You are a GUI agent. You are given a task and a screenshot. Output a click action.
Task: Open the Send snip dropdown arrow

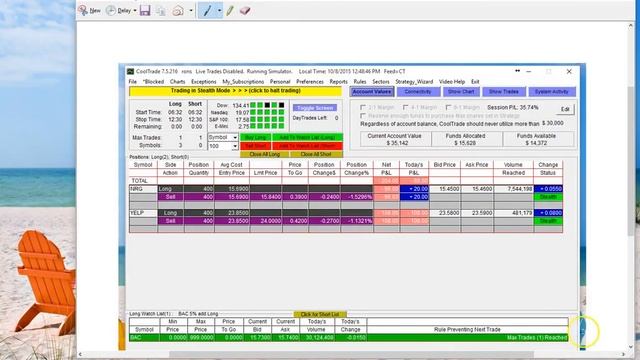[x=191, y=11]
